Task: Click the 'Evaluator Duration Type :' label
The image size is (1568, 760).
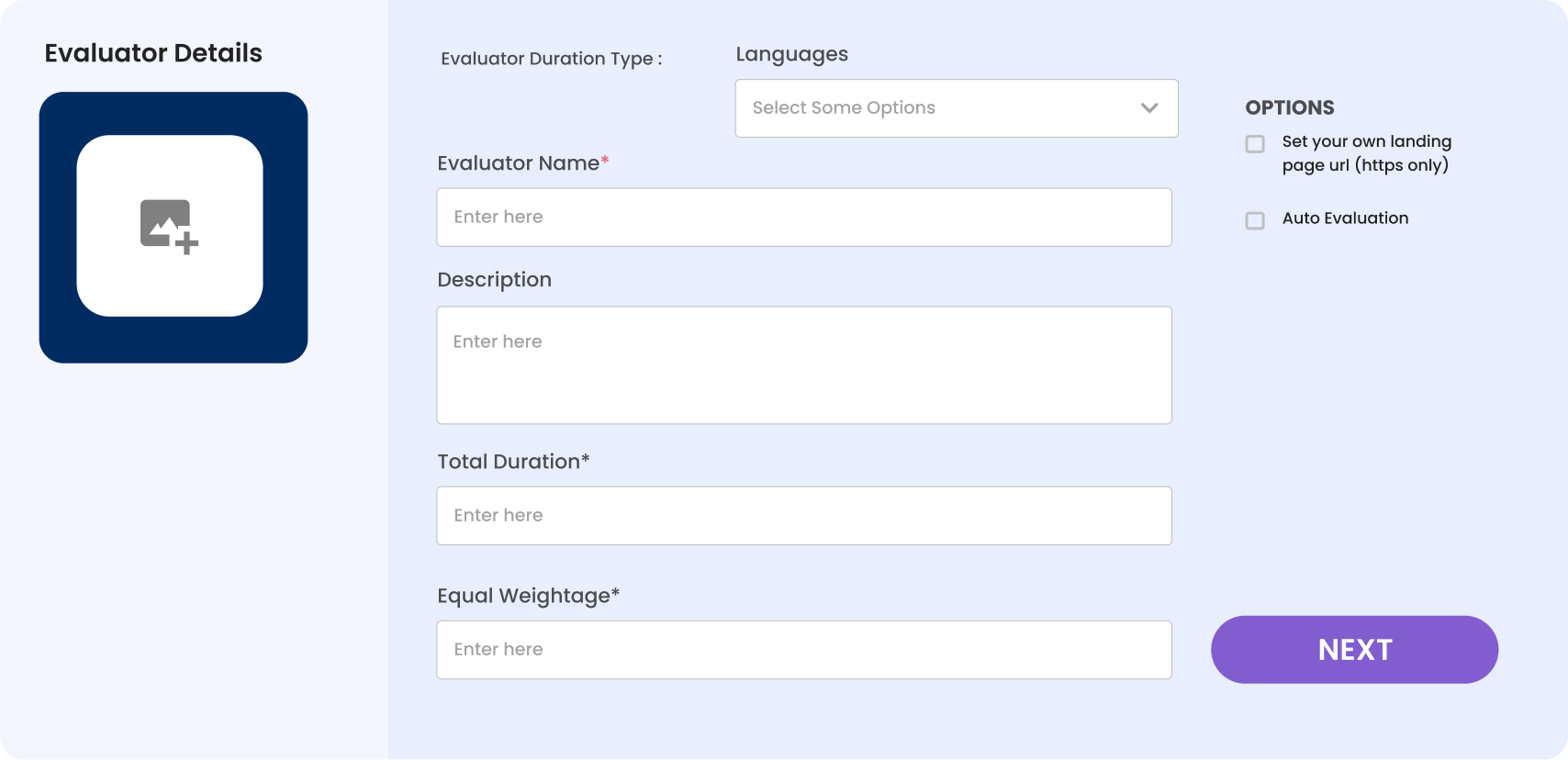Action: (x=551, y=59)
